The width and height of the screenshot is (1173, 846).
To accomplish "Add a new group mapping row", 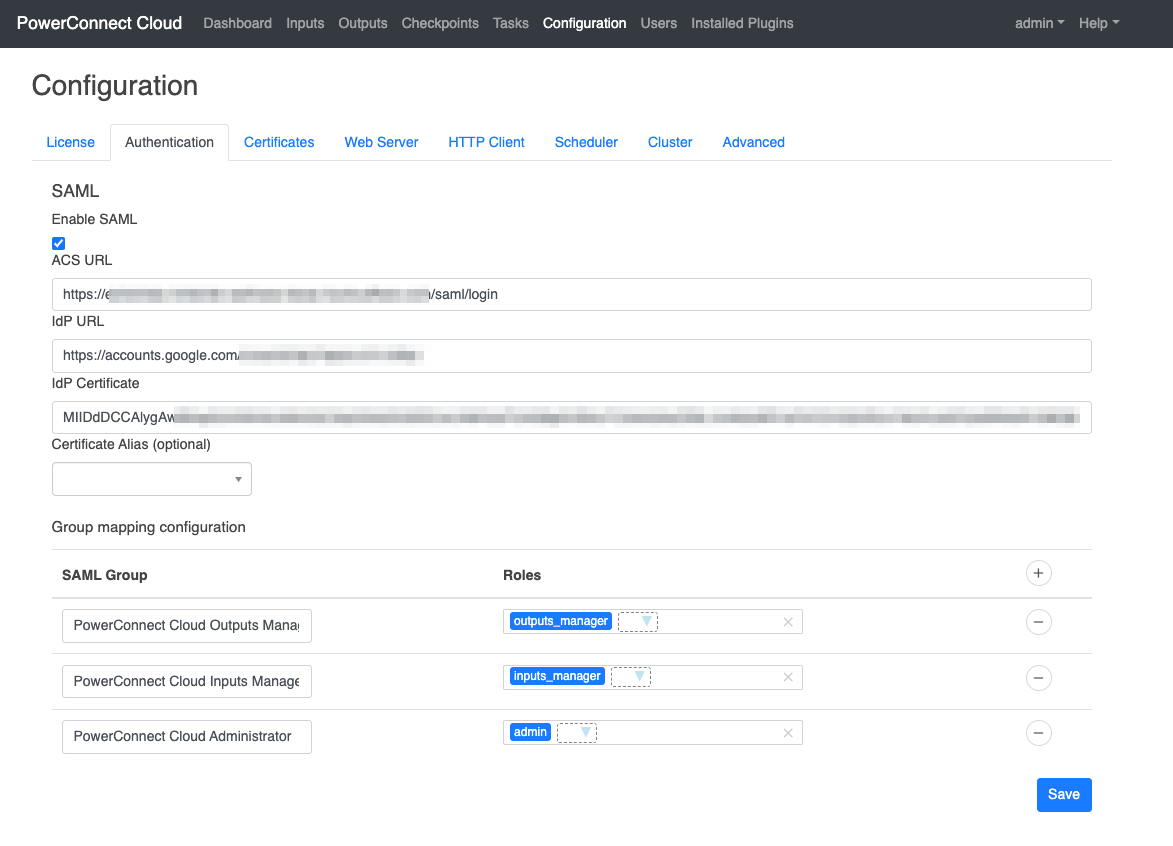I will [1038, 573].
